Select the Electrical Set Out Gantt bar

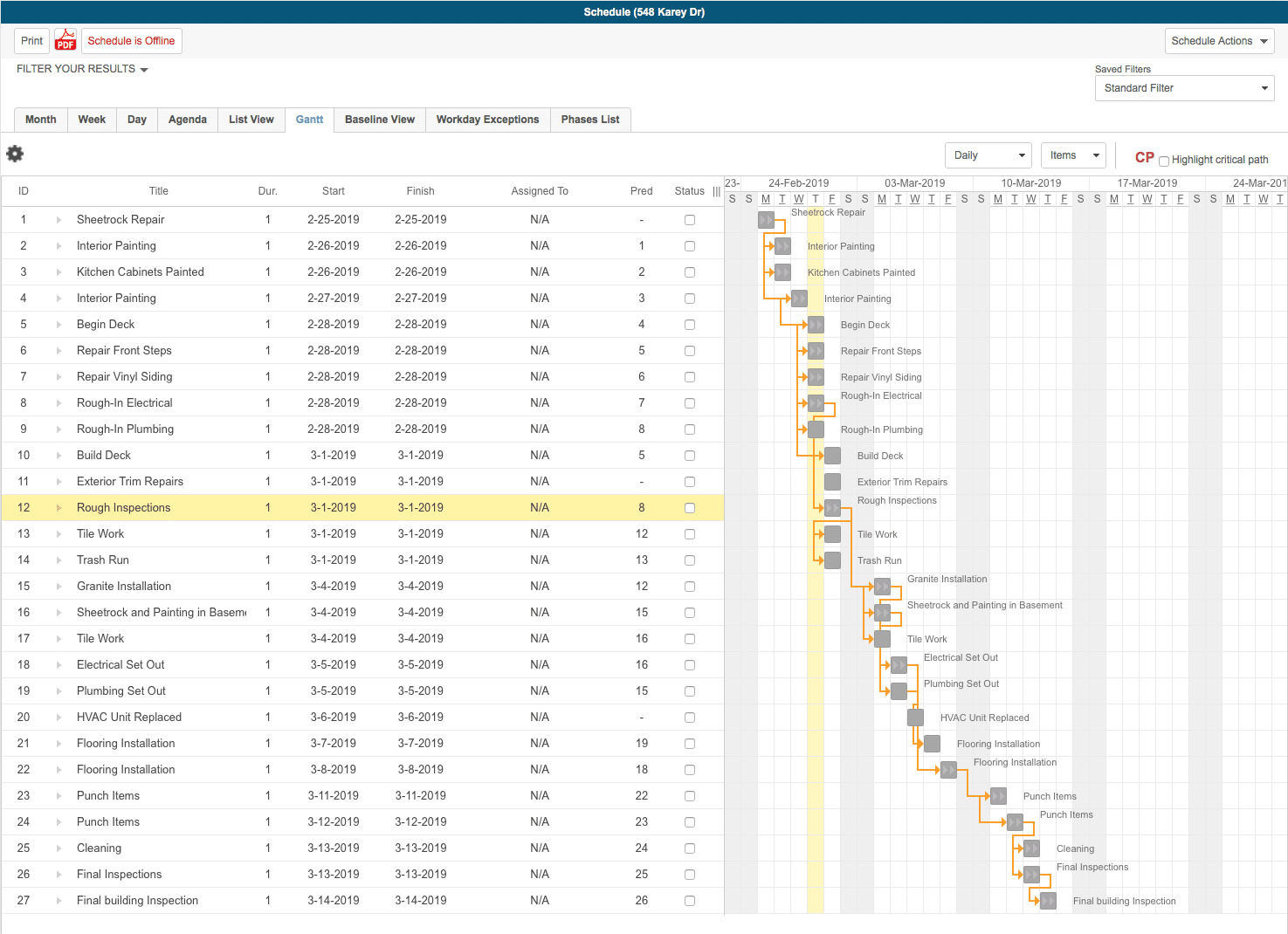[x=899, y=665]
